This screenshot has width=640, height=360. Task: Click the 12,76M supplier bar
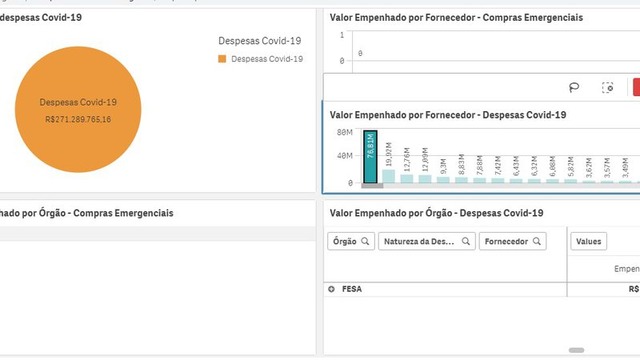point(407,179)
